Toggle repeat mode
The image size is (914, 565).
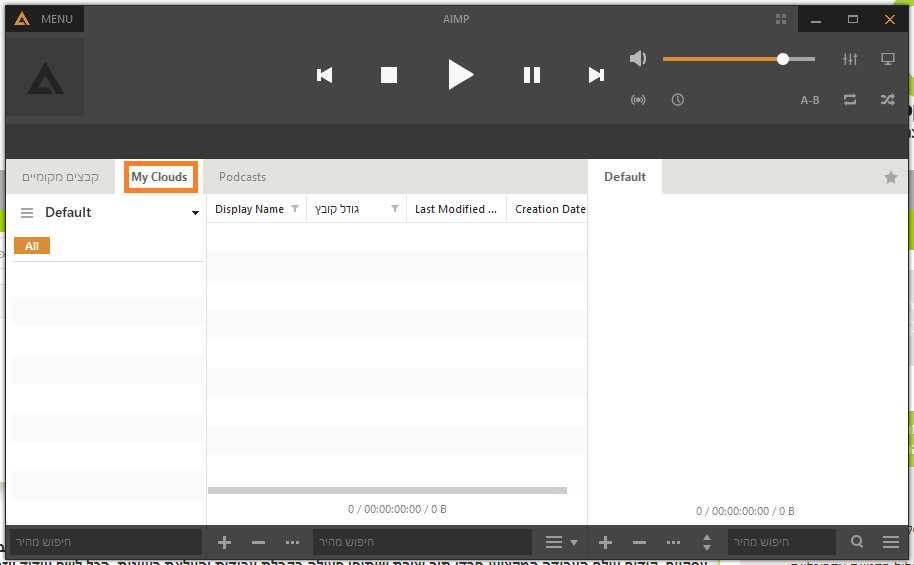pyautogui.click(x=850, y=100)
